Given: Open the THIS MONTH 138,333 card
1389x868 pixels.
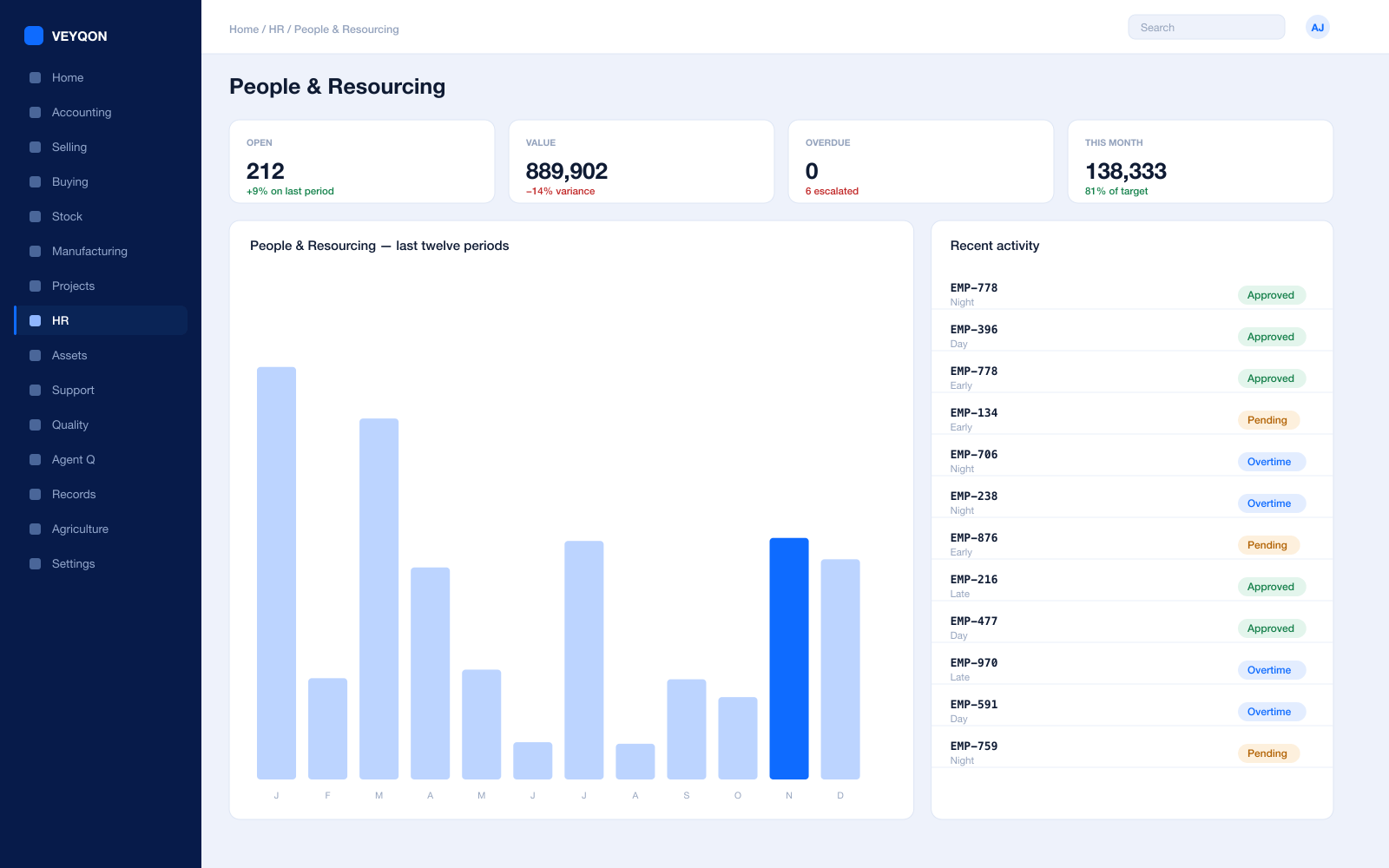Looking at the screenshot, I should click(1201, 161).
